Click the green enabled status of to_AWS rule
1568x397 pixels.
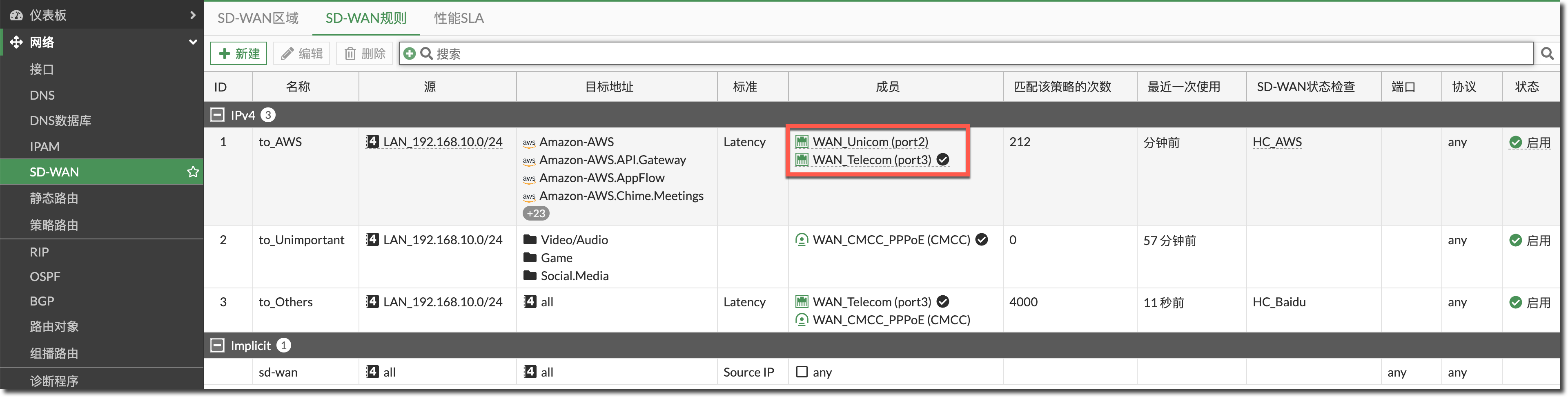(1530, 143)
